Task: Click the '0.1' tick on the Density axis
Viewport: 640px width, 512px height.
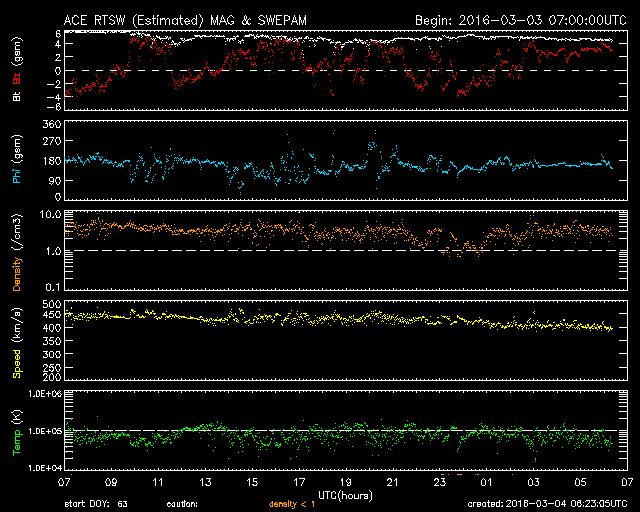Action: click(x=53, y=287)
